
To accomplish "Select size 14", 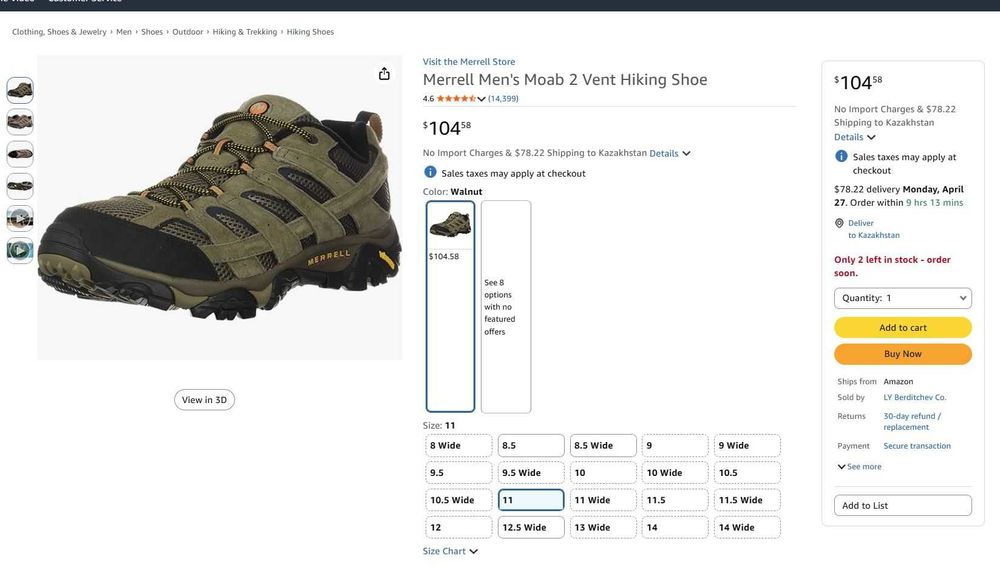I will 675,528.
